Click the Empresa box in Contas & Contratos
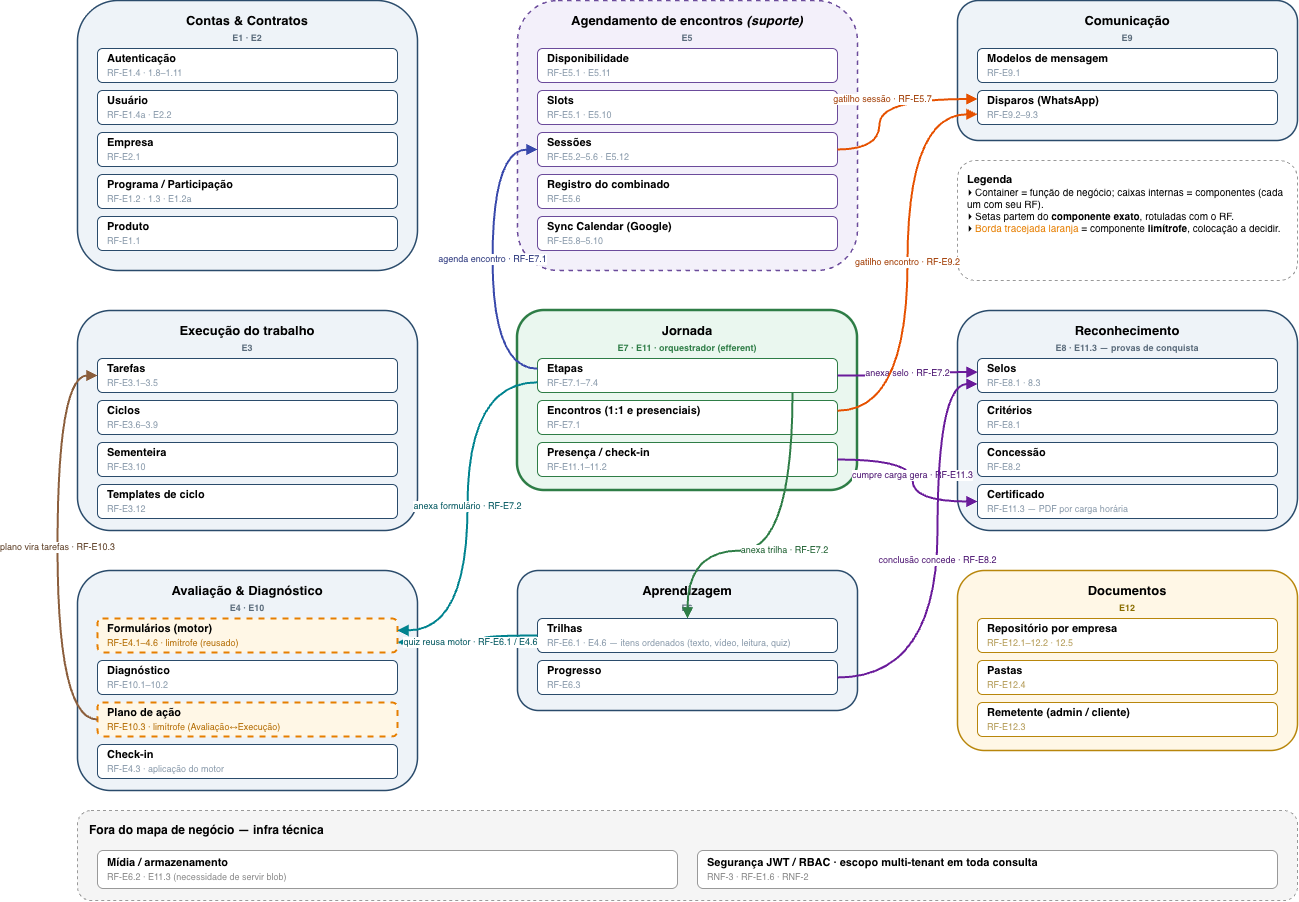Viewport: 1299px width, 902px height. tap(247, 149)
